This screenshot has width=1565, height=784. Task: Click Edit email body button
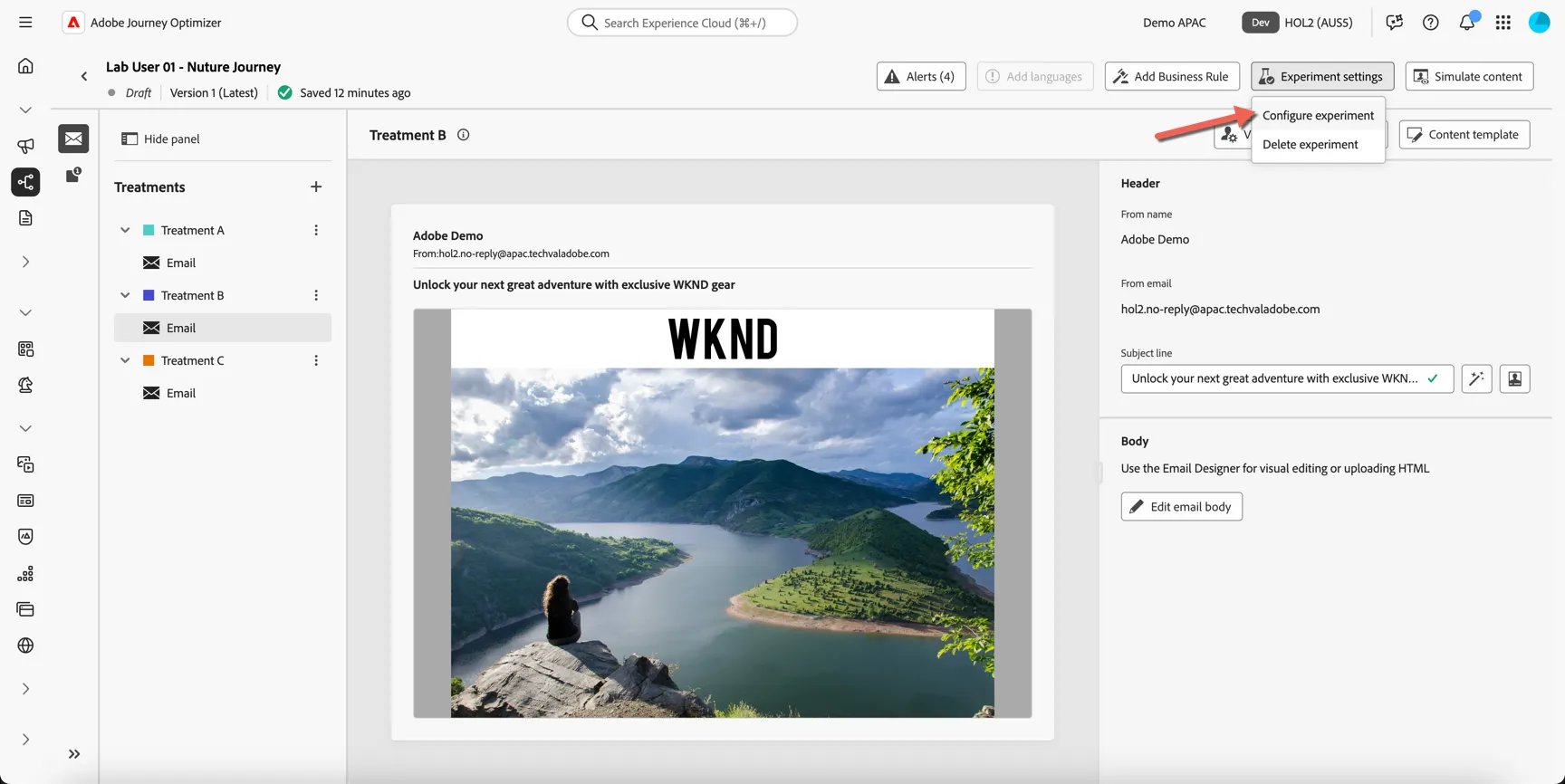[x=1181, y=506]
